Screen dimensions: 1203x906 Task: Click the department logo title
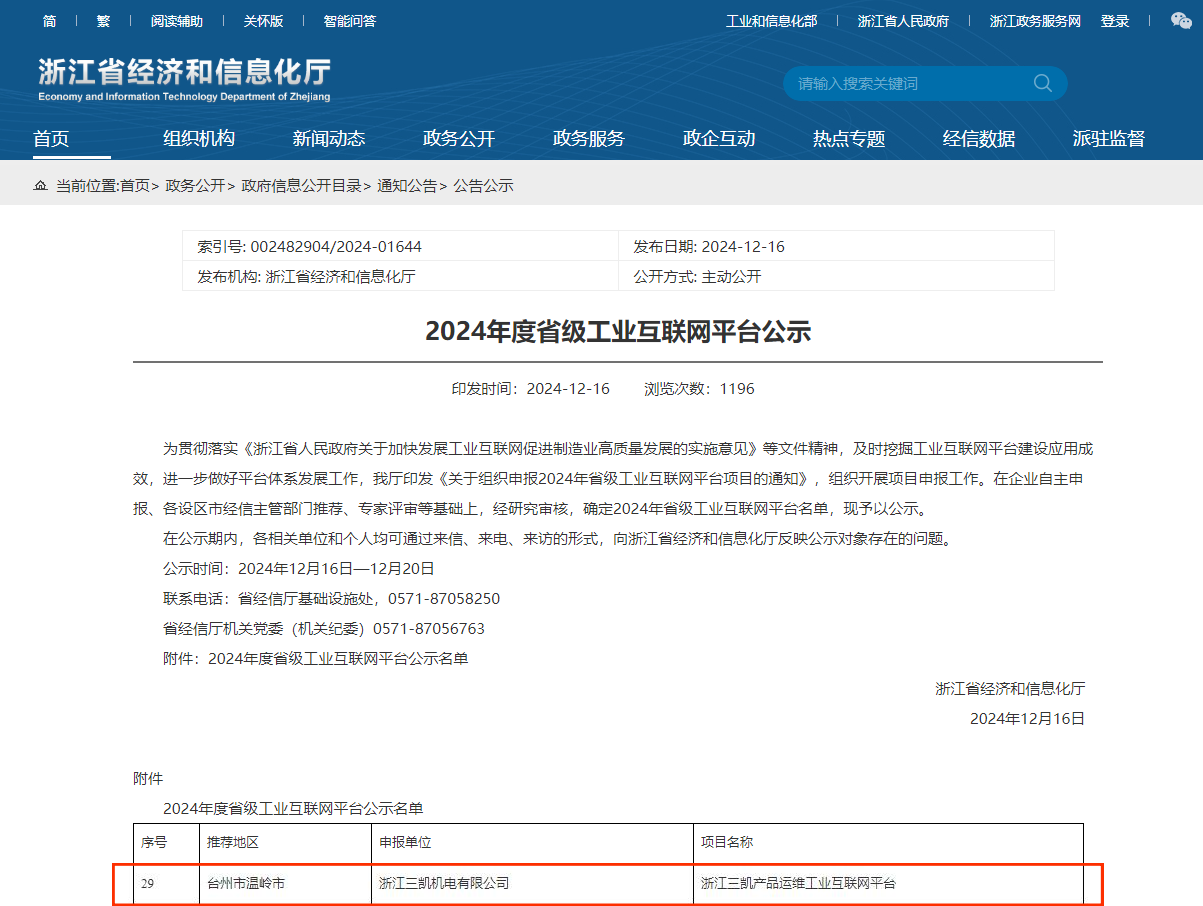point(184,79)
